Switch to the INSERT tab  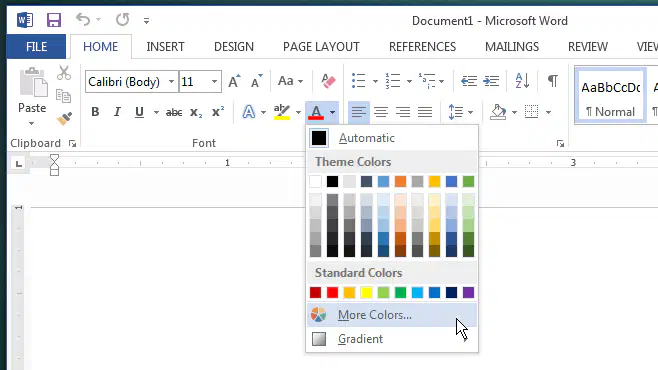[165, 47]
